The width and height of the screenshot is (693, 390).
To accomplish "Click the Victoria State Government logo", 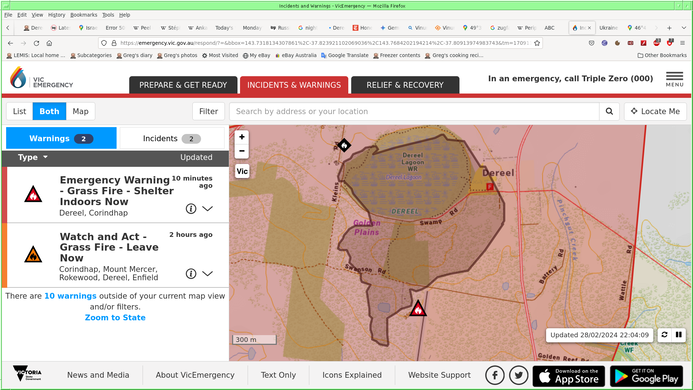I will [28, 374].
